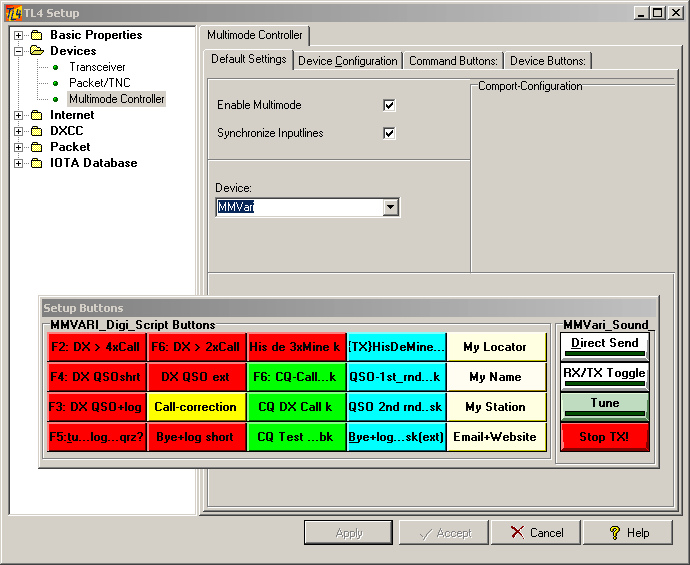
Task: Click the My Name button
Action: tap(496, 377)
